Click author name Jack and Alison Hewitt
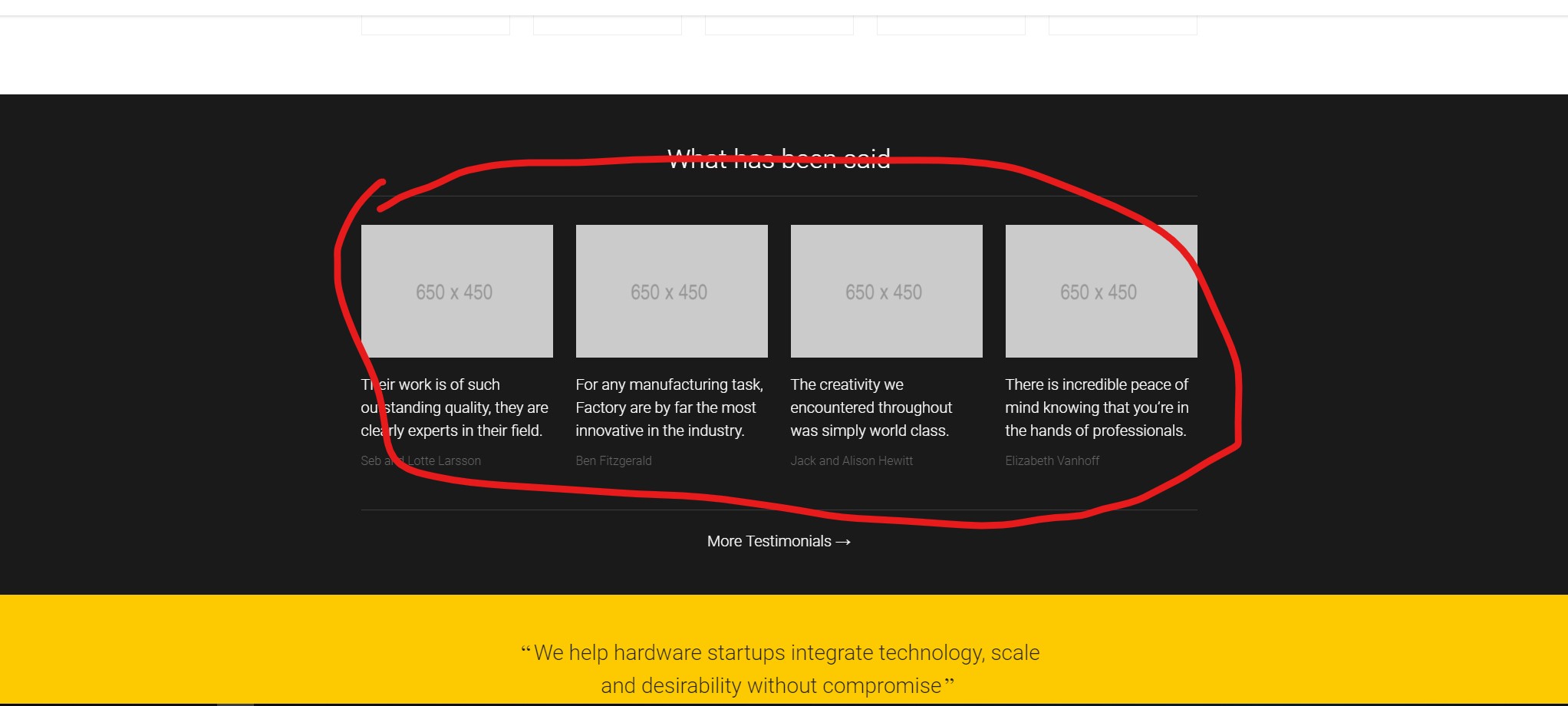 [x=852, y=461]
